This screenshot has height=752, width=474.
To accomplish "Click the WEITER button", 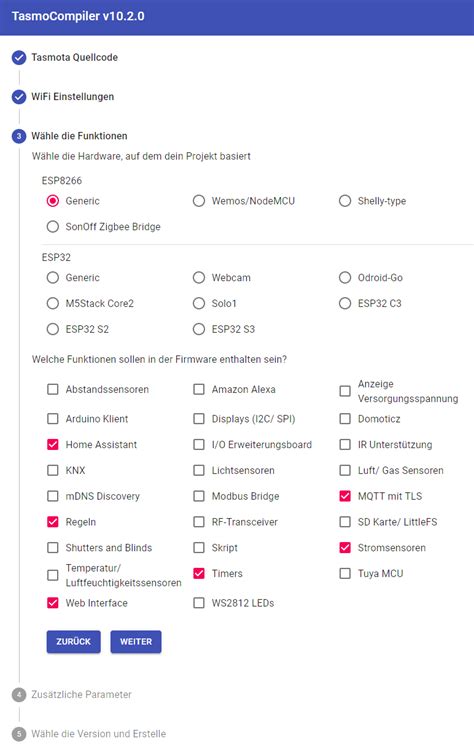I will pos(136,642).
